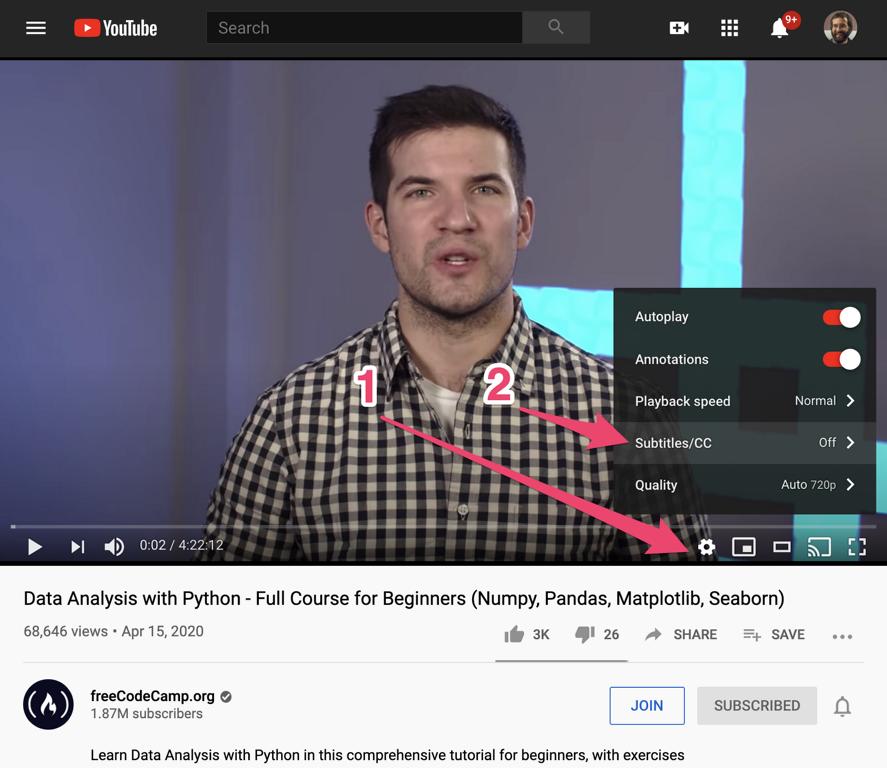Like the video with thumbs up
Screen dimensions: 887x768
[514, 635]
